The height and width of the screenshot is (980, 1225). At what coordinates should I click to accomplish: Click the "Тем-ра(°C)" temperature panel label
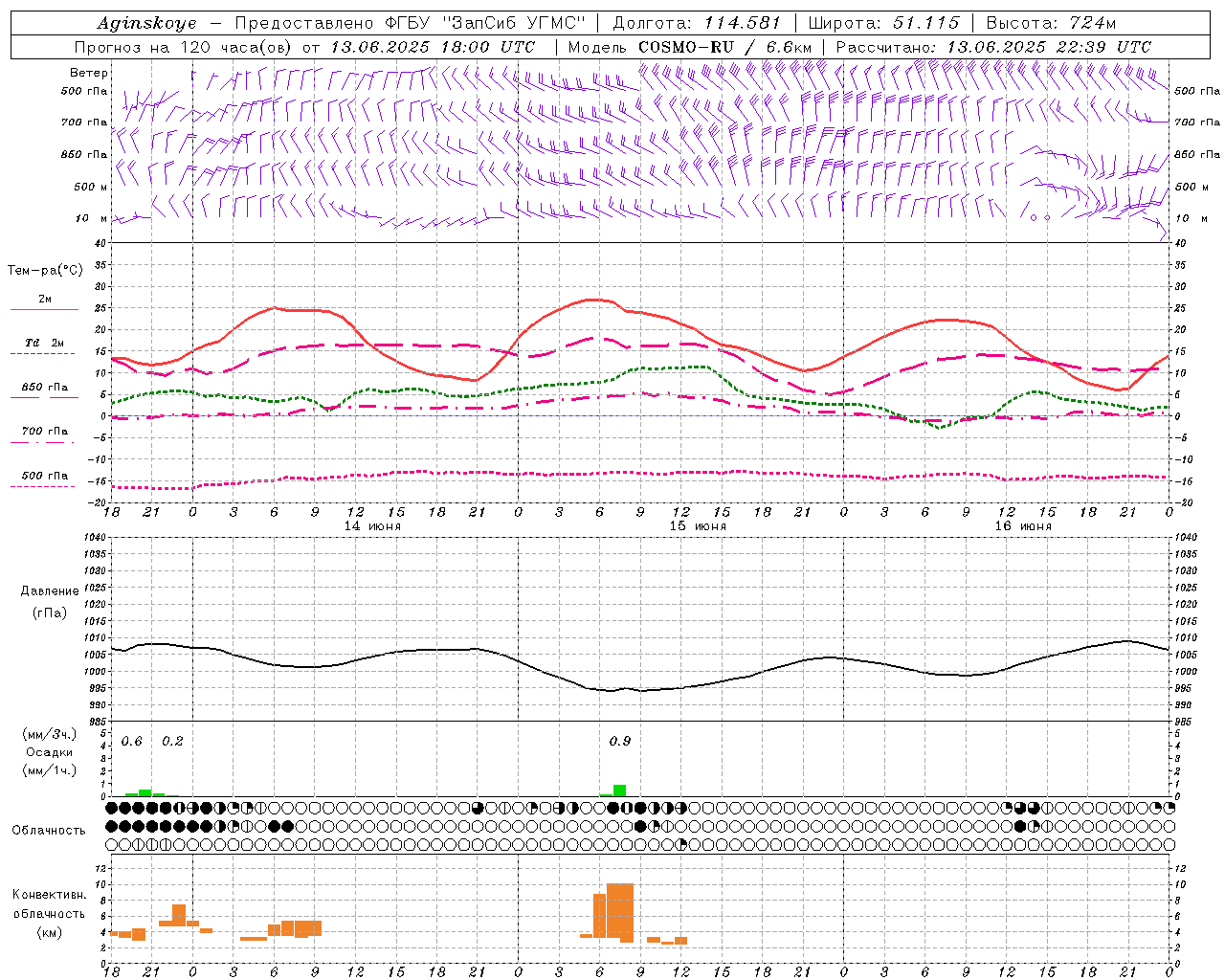pyautogui.click(x=45, y=271)
